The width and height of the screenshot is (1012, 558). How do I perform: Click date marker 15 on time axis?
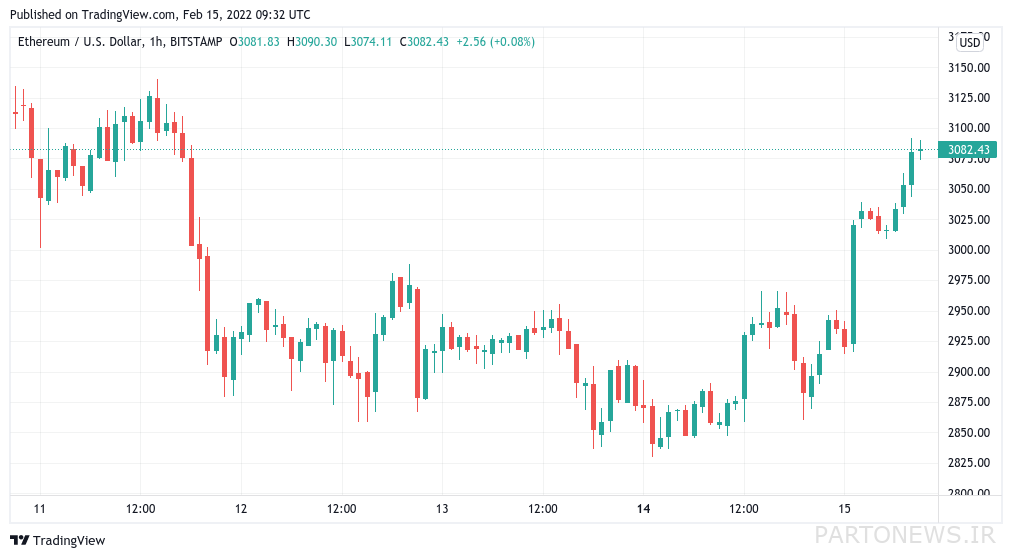coord(844,509)
